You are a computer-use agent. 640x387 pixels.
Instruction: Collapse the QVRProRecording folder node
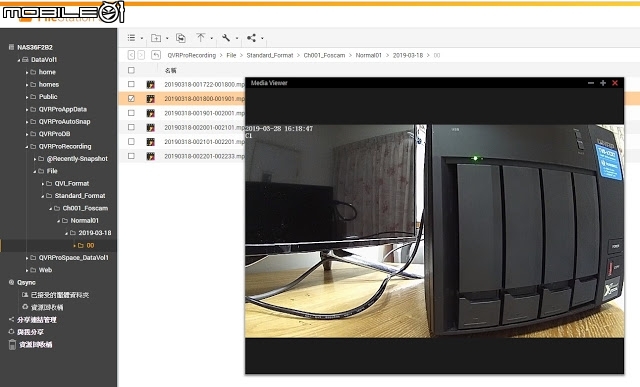[x=27, y=147]
